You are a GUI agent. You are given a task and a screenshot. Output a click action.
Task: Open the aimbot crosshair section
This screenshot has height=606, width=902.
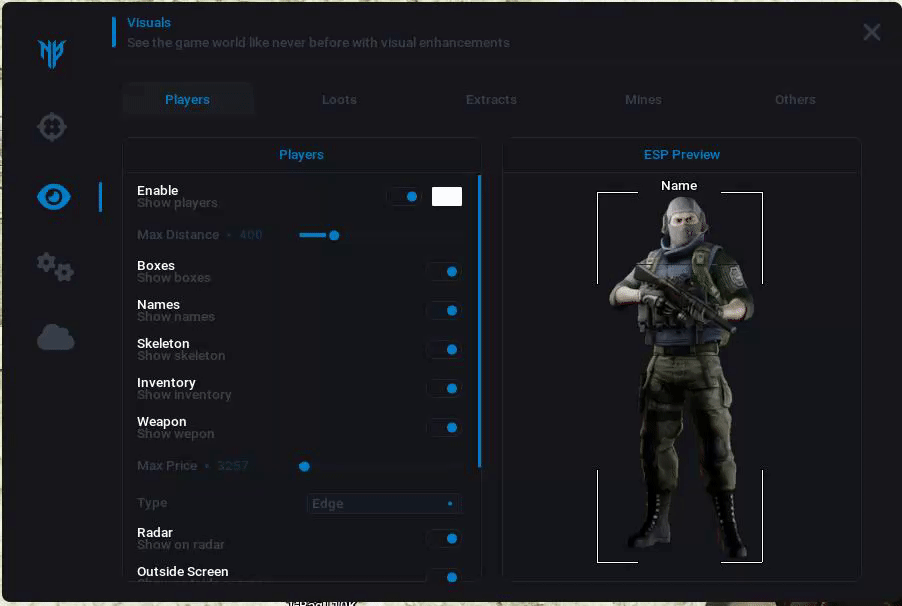(x=52, y=127)
